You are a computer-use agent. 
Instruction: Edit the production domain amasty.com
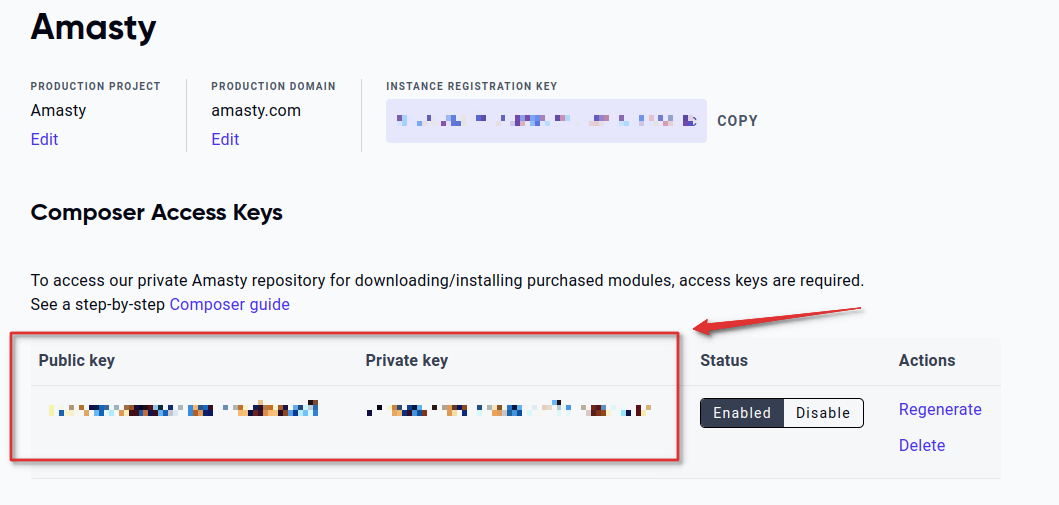click(225, 139)
